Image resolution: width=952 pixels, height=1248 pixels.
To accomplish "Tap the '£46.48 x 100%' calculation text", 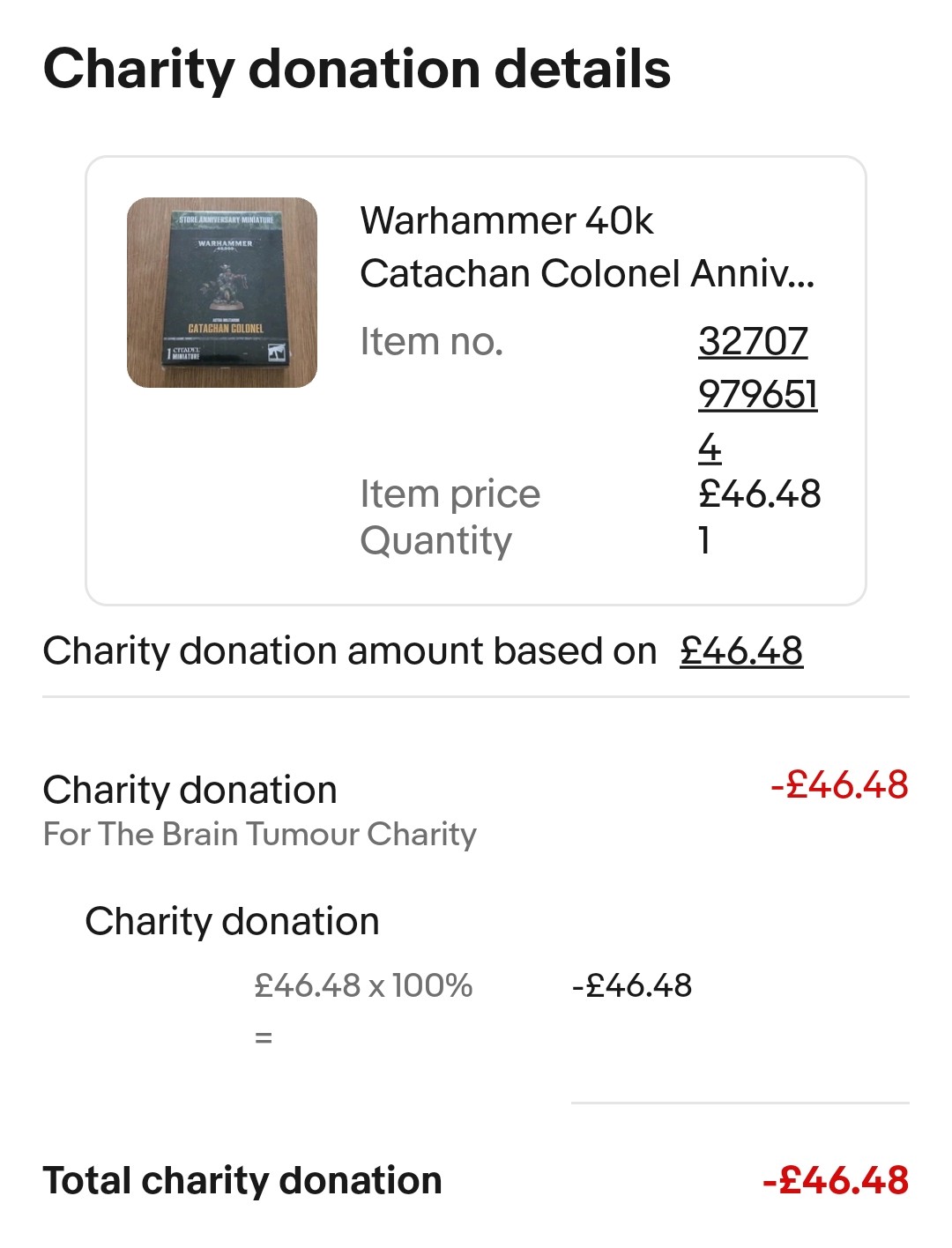I will 363,985.
